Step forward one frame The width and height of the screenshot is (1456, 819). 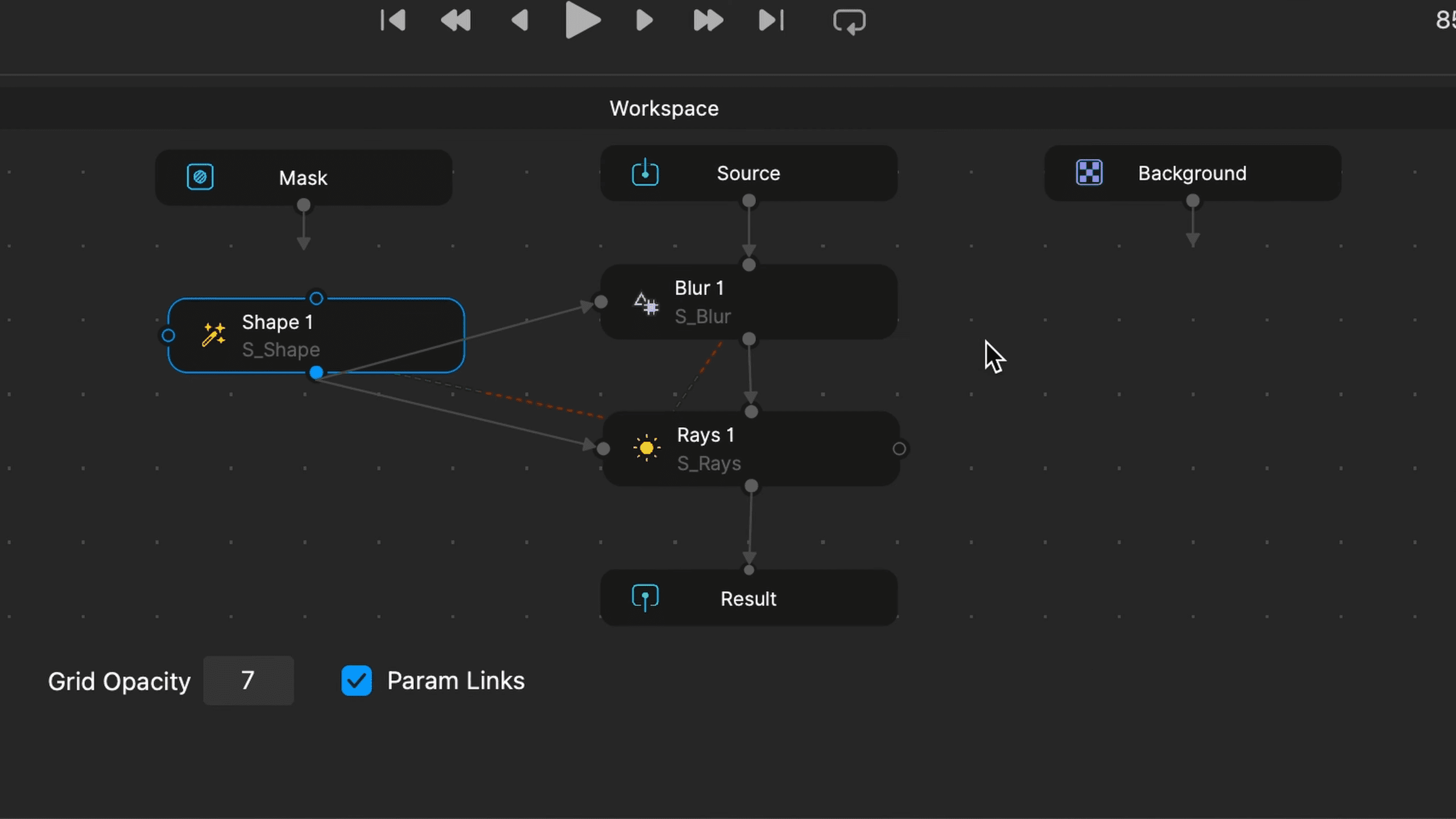click(x=644, y=20)
